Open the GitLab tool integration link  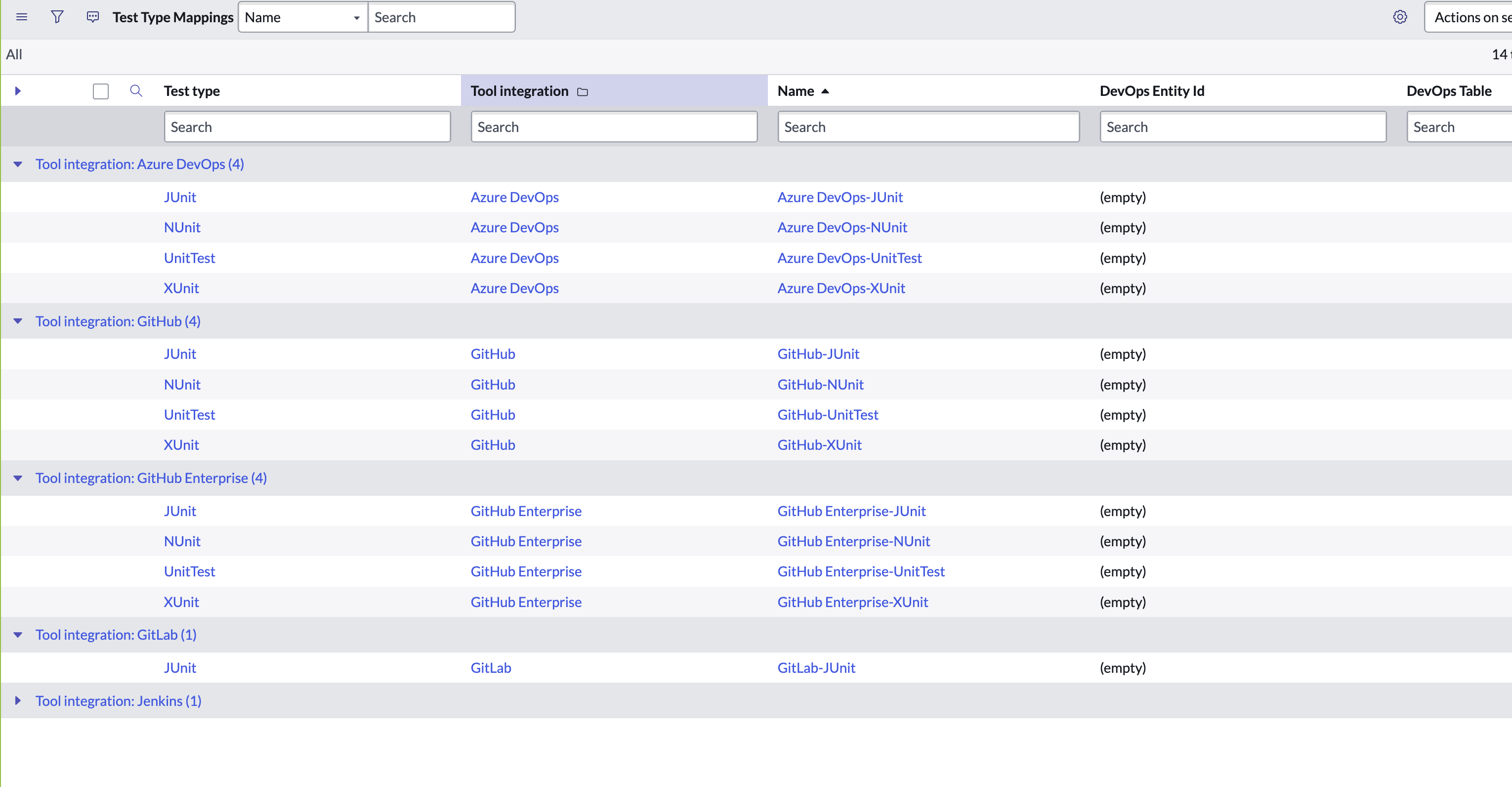pos(491,668)
